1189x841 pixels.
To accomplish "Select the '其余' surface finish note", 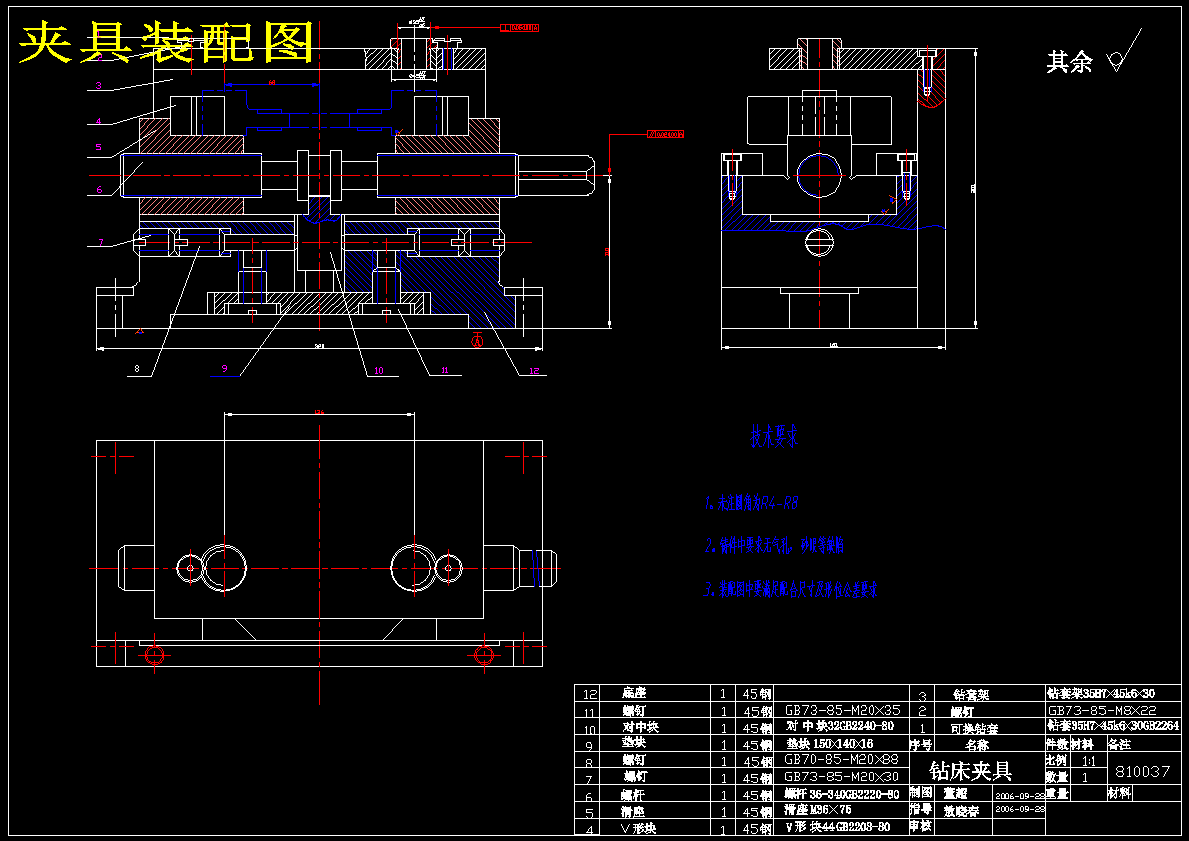I will coord(1069,62).
